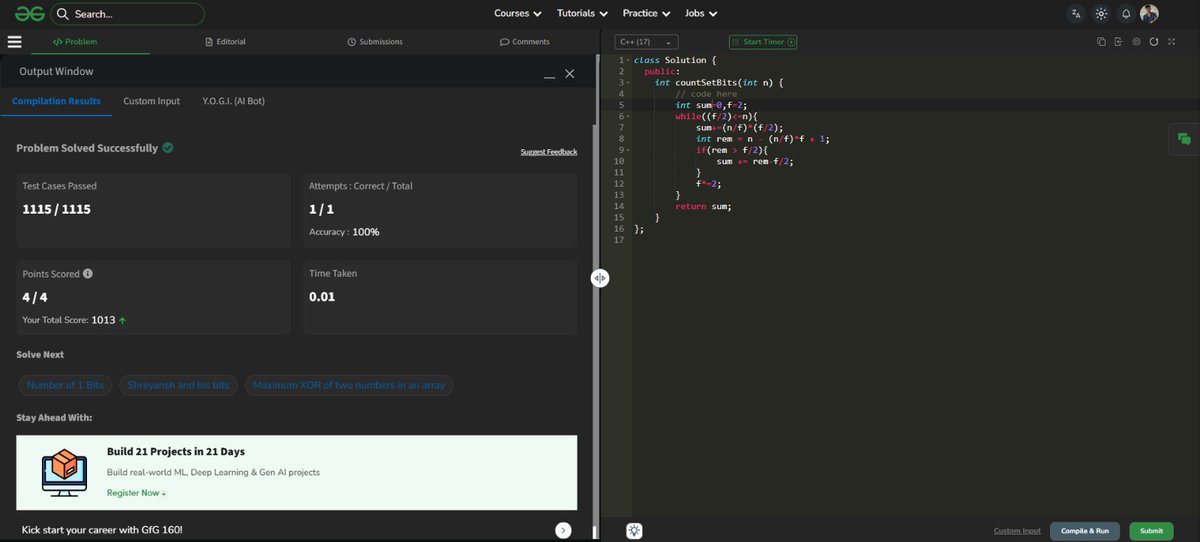1200x542 pixels.
Task: Expand the Practice menu
Action: [647, 14]
